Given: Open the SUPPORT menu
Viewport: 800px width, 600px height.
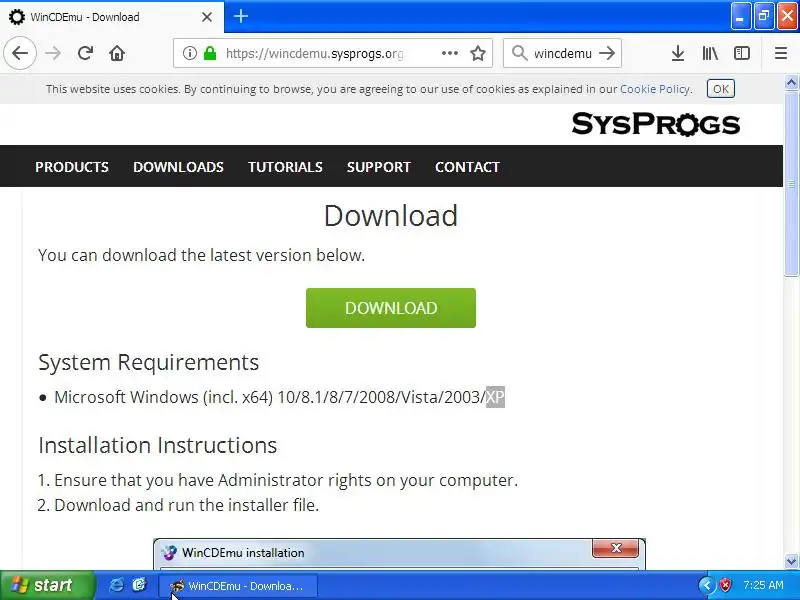Looking at the screenshot, I should pyautogui.click(x=379, y=167).
